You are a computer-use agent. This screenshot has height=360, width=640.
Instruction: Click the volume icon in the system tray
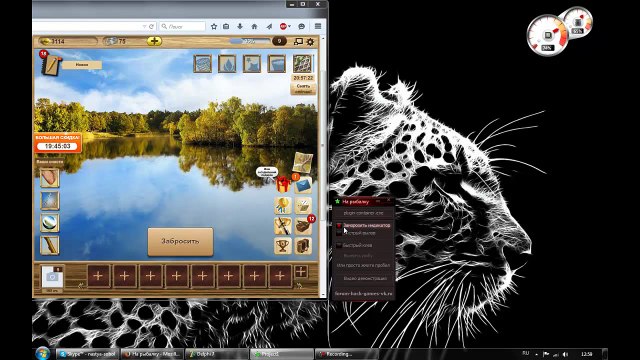coord(565,354)
